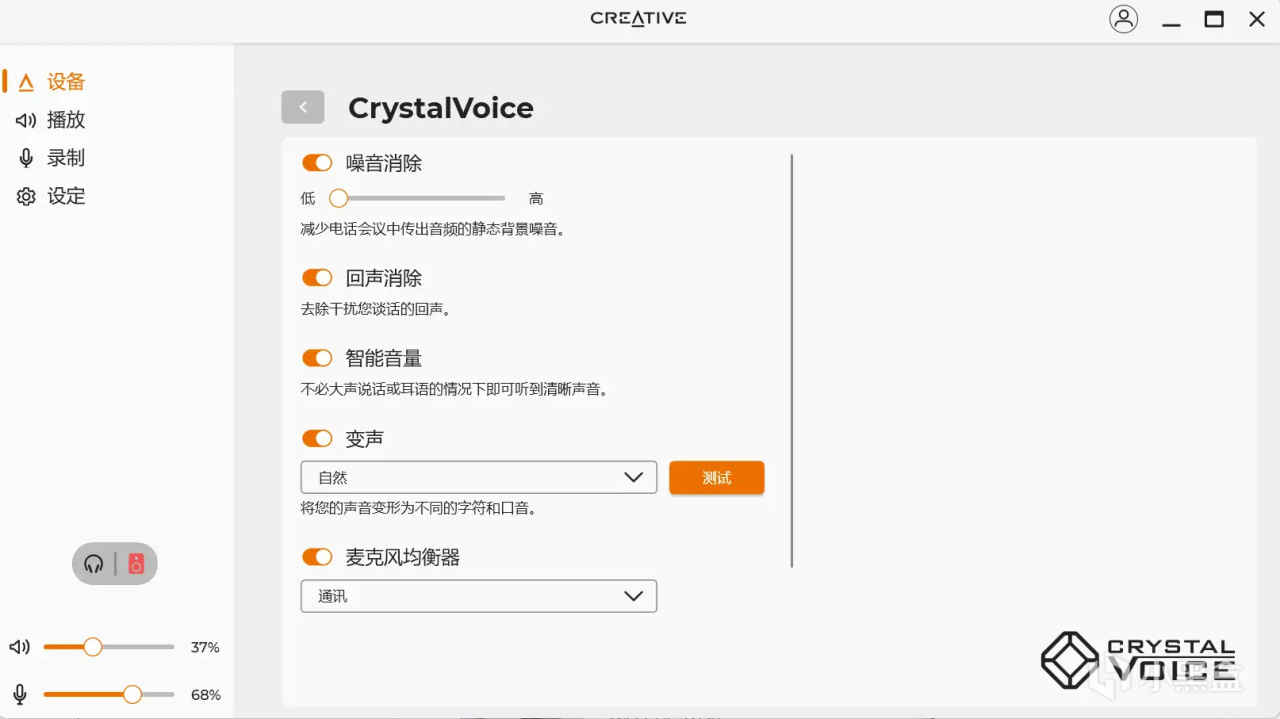This screenshot has height=719, width=1280.
Task: Mute the microphone icon at bottom left
Action: tap(19, 694)
